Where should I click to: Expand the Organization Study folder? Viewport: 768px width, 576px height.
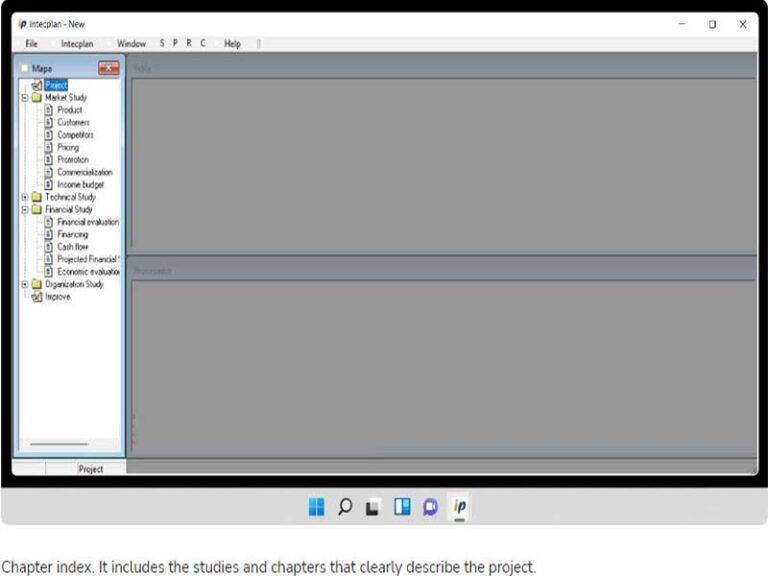[x=24, y=284]
